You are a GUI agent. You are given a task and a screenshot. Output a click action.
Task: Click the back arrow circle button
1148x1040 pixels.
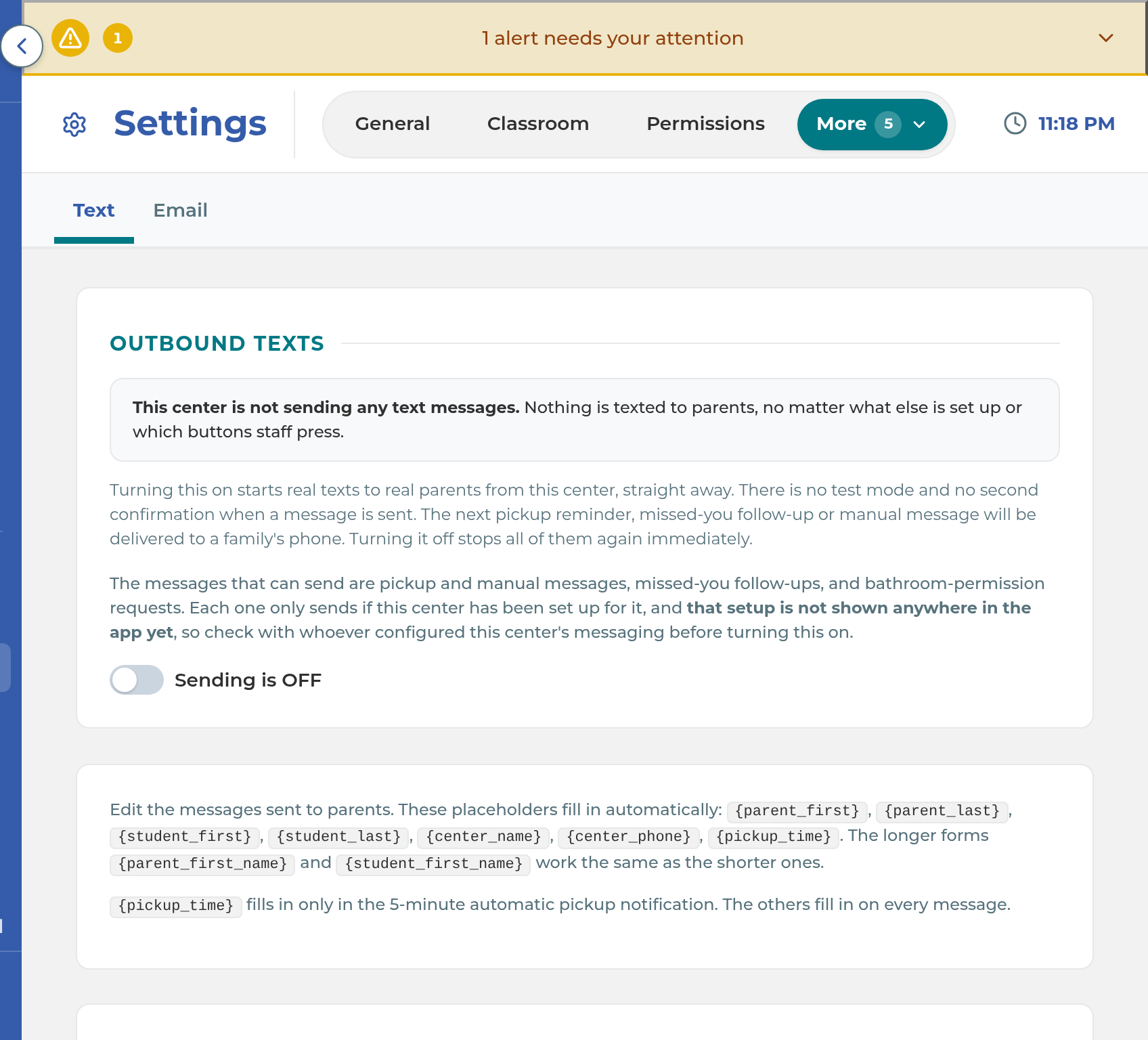22,46
